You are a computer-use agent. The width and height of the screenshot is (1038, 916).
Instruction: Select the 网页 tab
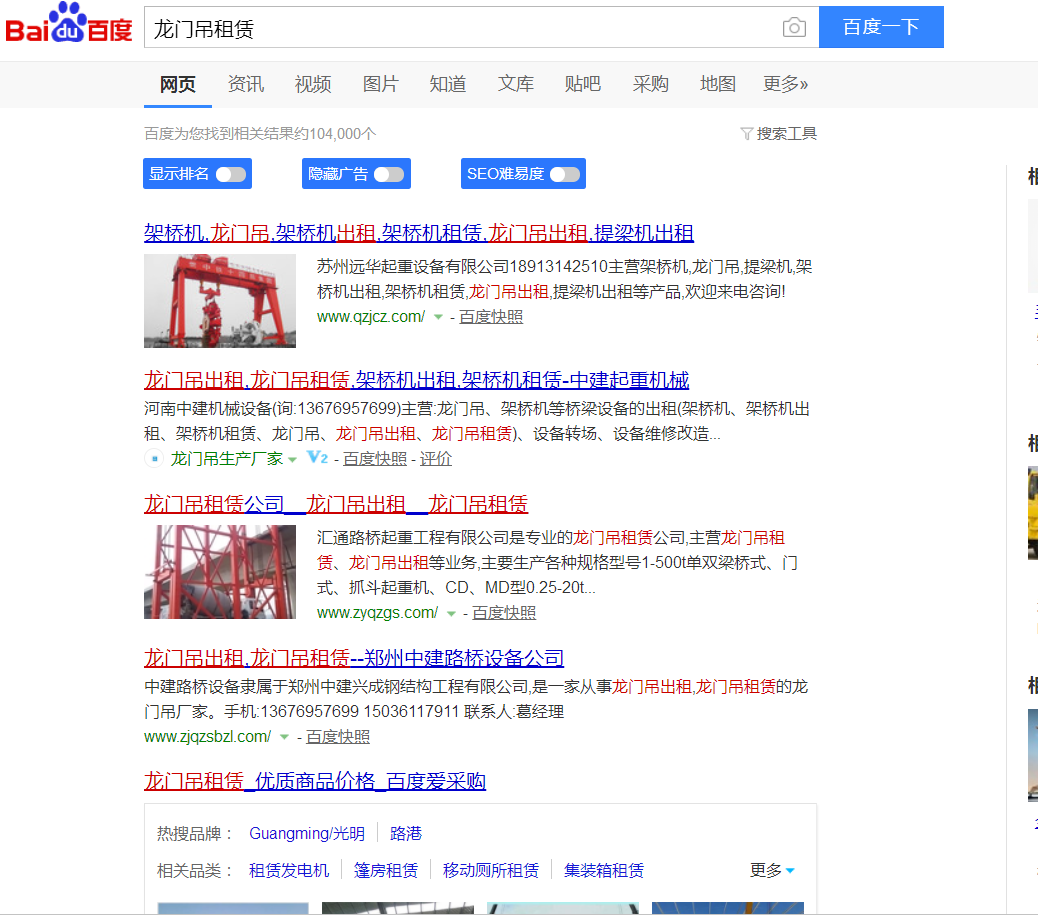(x=177, y=84)
